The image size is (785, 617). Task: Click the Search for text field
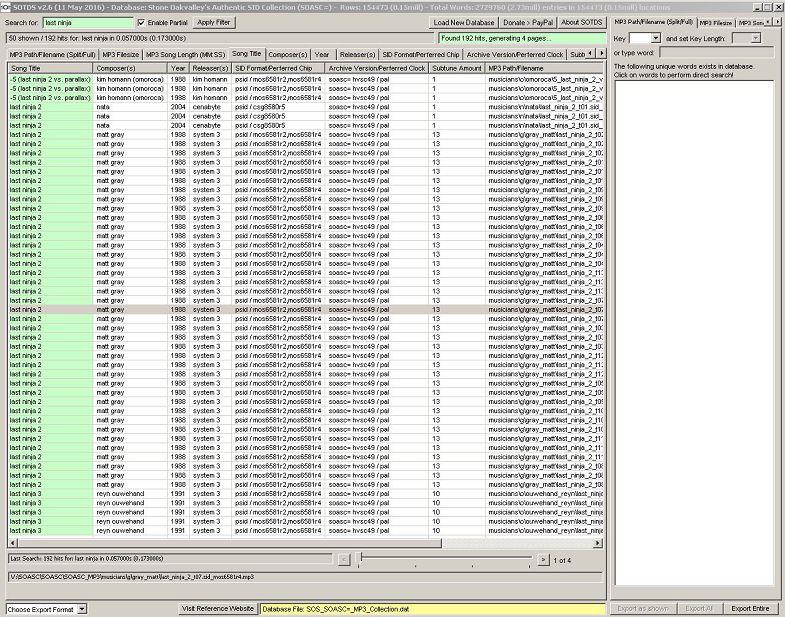88,22
